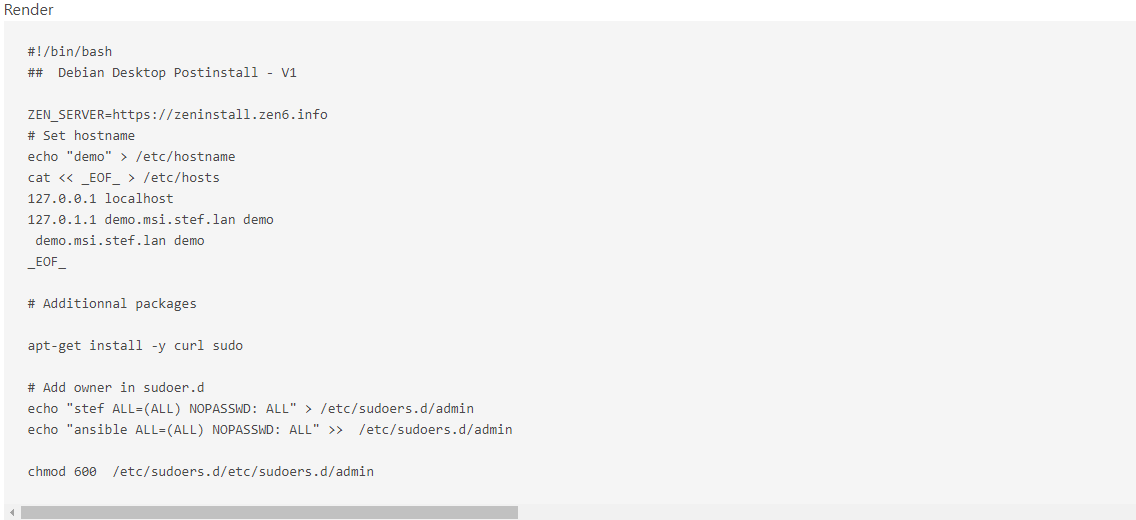Click the "# Add owner in sudoer.d" comment

(x=116, y=388)
